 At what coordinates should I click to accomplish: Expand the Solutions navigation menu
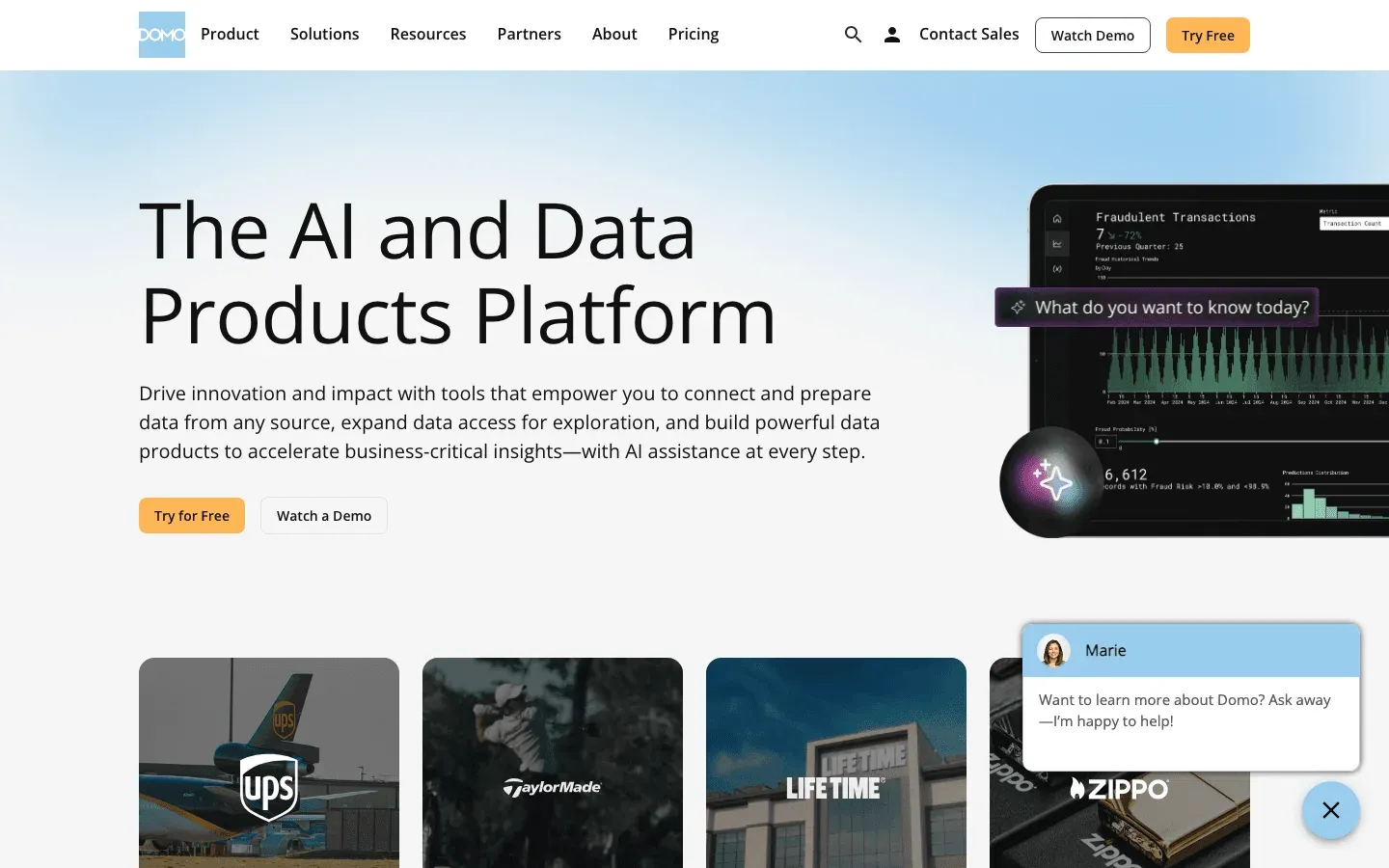click(324, 34)
